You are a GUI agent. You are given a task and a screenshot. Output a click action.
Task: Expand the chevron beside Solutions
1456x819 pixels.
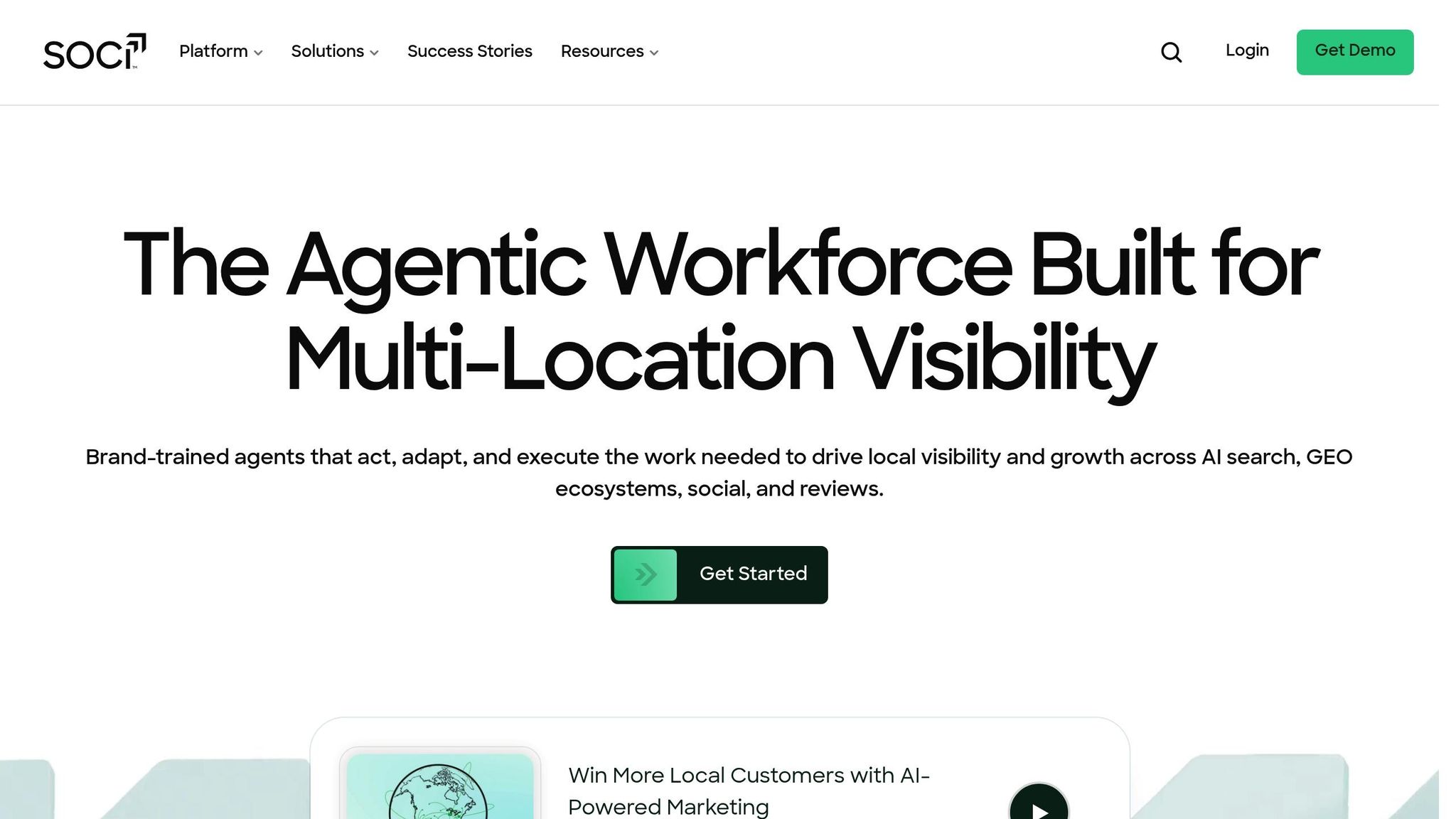(375, 53)
